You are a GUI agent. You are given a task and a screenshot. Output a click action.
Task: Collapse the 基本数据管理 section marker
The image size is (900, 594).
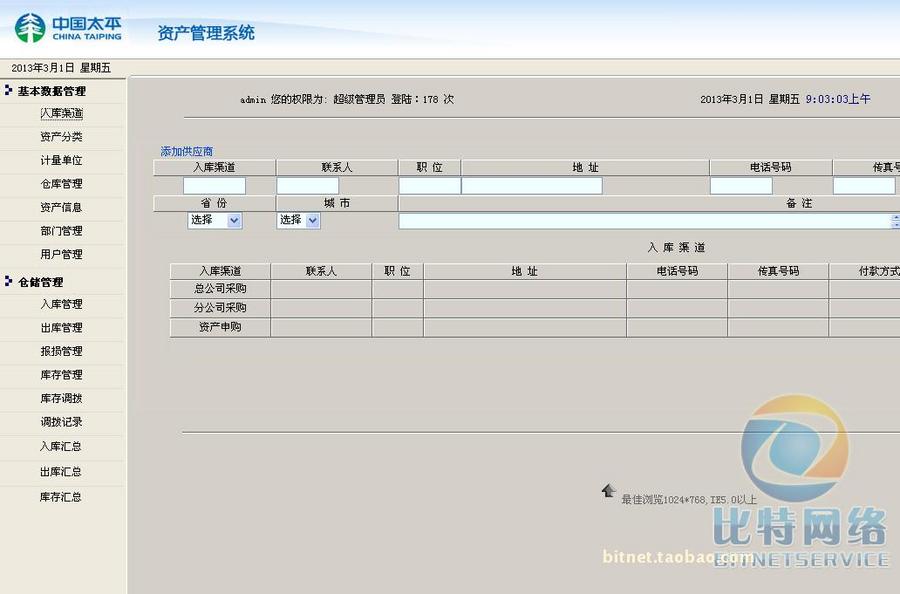click(x=8, y=90)
